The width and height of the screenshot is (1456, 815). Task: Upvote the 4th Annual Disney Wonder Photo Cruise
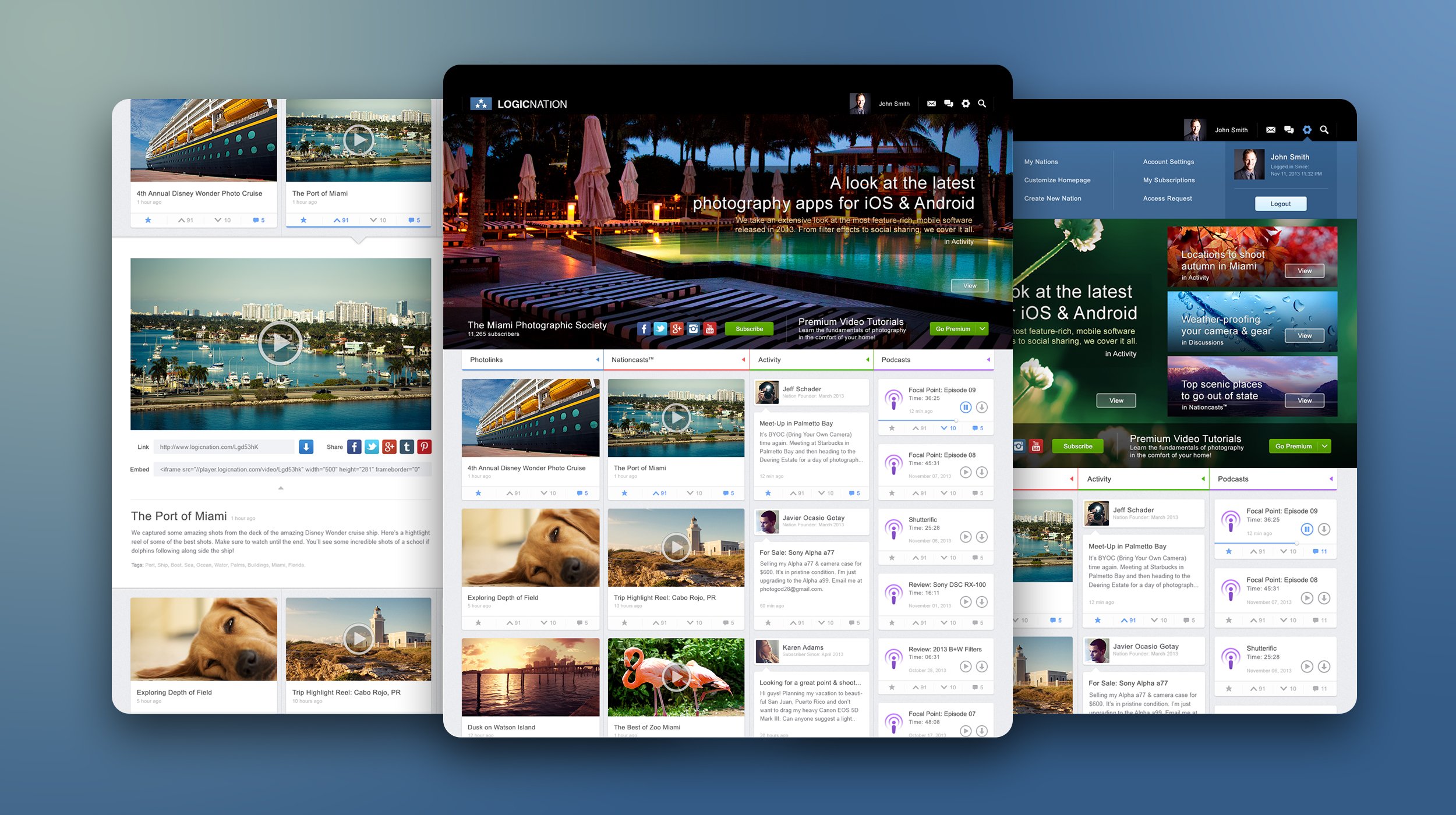(x=513, y=493)
